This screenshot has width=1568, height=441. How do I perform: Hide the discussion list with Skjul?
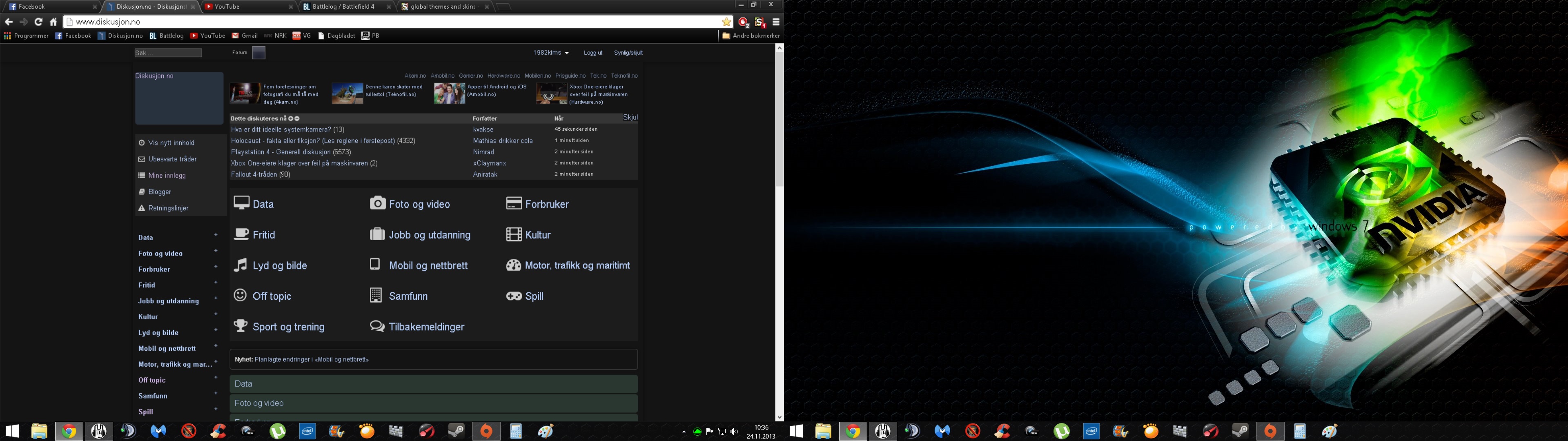[630, 117]
